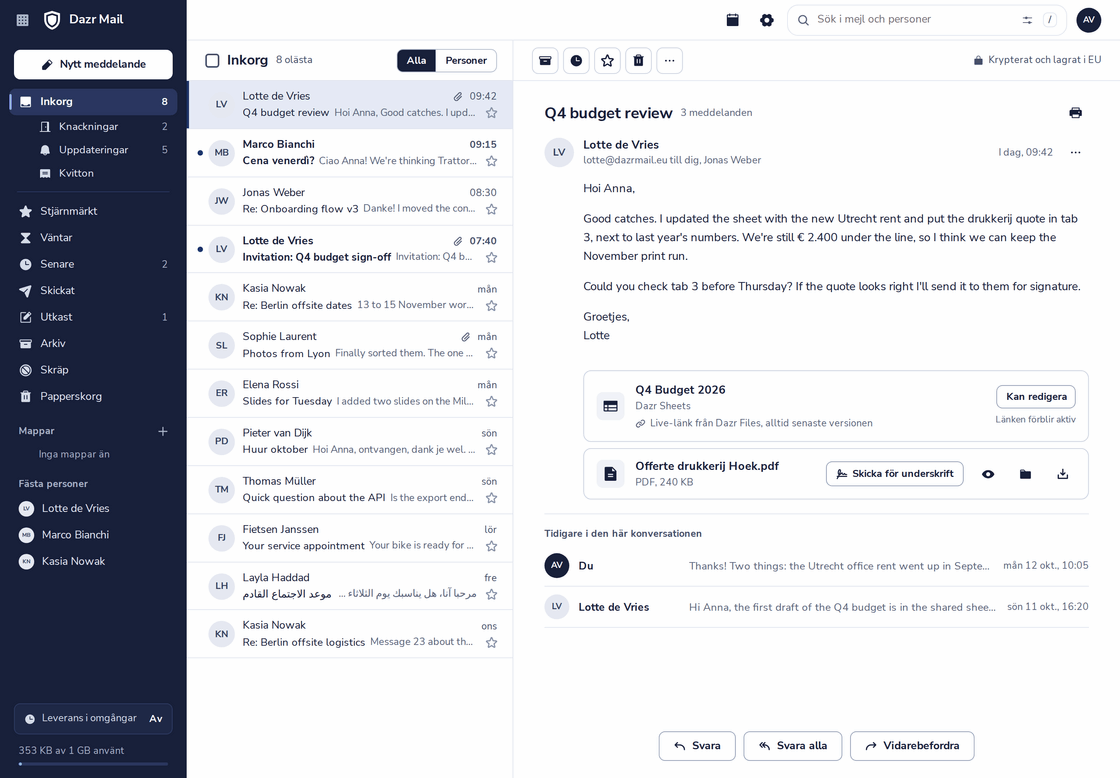Screen dimensions: 1120x778
Task: Click Svara alla button
Action: pos(793,746)
